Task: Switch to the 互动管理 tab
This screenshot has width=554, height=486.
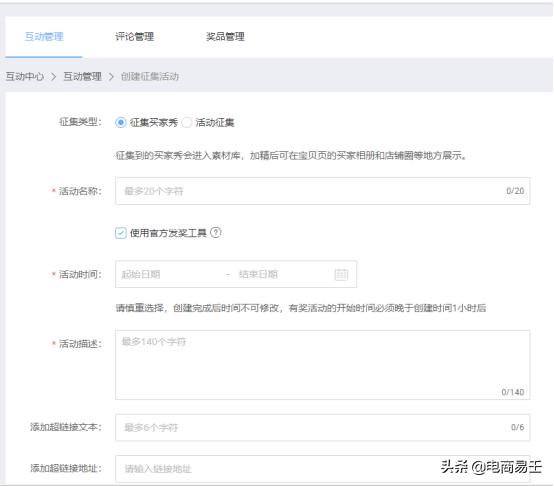Action: point(44,36)
